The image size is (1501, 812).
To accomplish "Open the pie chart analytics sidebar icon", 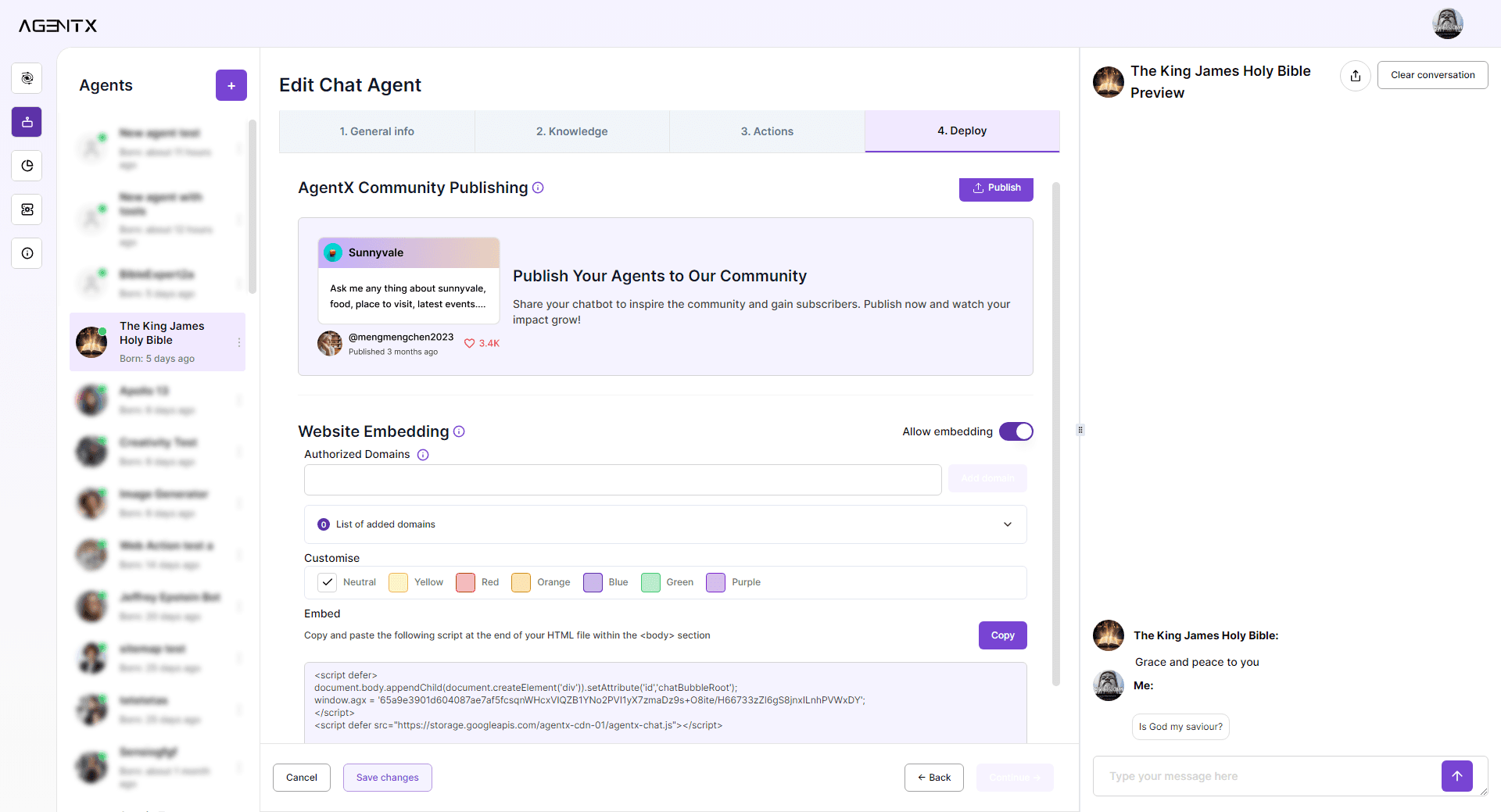I will (x=27, y=166).
